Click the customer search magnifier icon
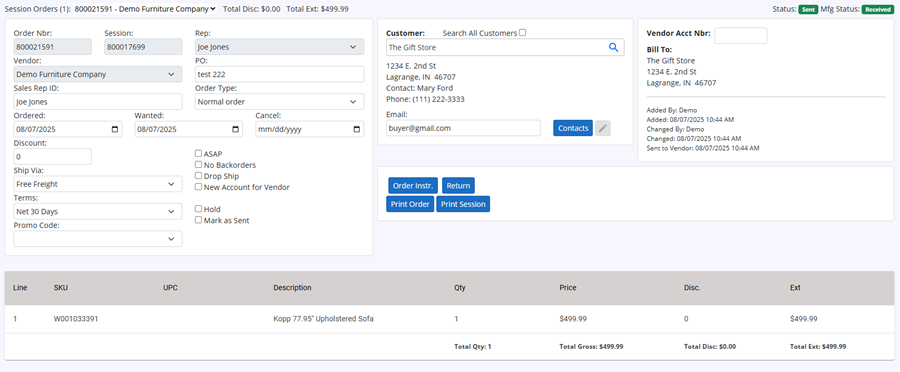 [x=613, y=48]
